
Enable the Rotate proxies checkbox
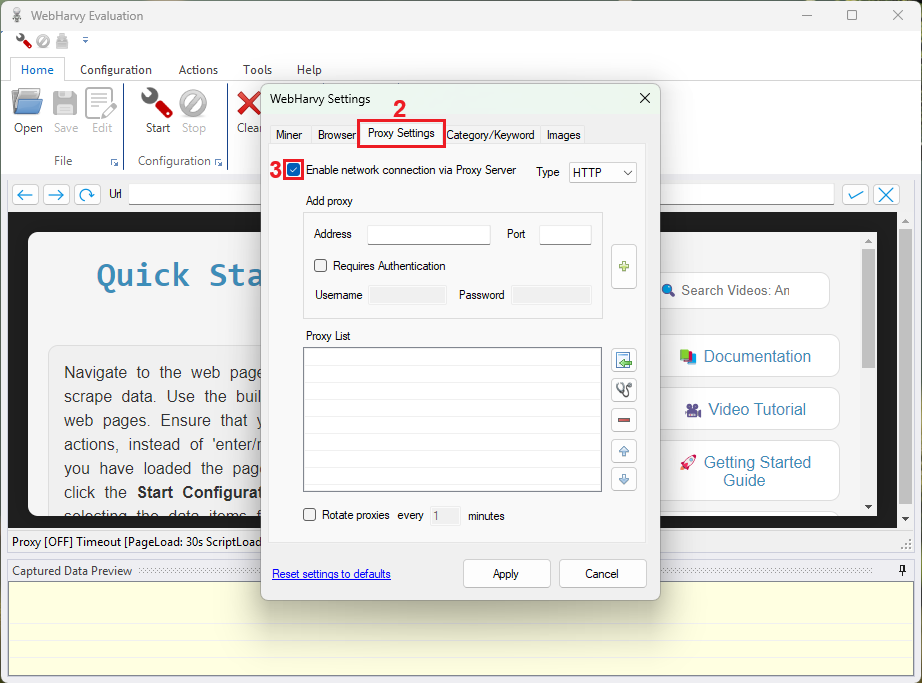pos(310,515)
